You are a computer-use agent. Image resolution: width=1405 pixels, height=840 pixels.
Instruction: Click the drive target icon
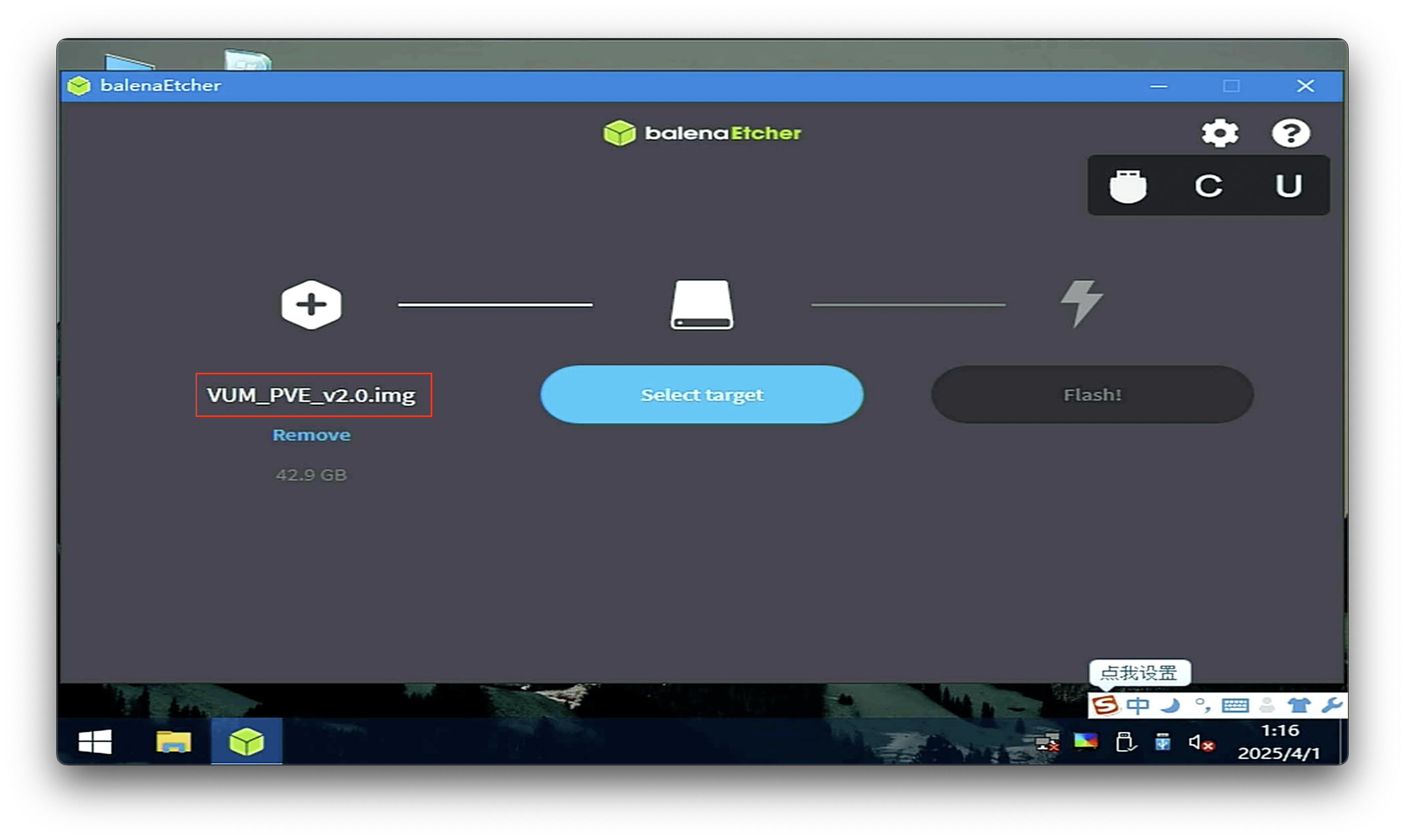point(702,305)
